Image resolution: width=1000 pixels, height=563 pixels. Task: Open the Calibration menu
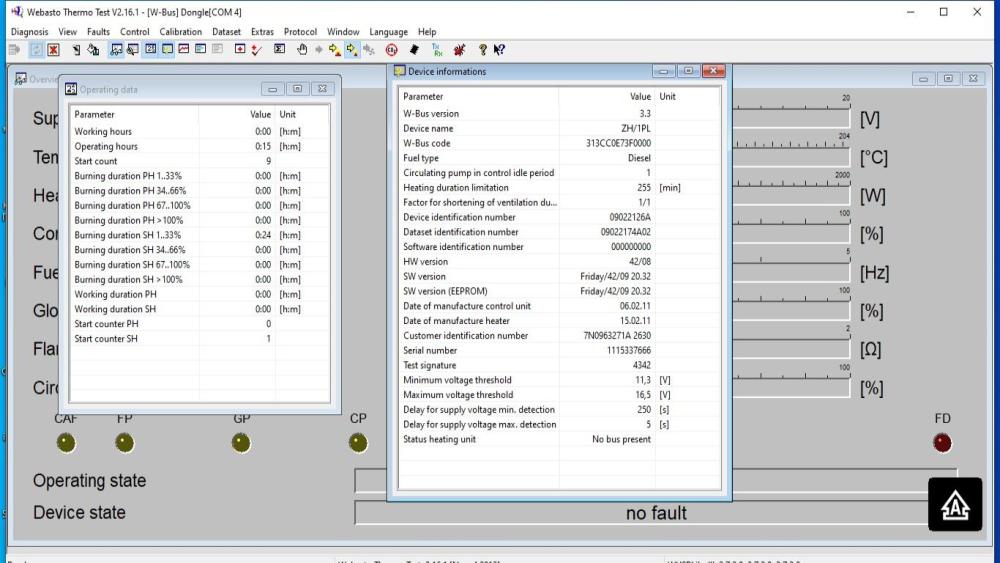[180, 32]
